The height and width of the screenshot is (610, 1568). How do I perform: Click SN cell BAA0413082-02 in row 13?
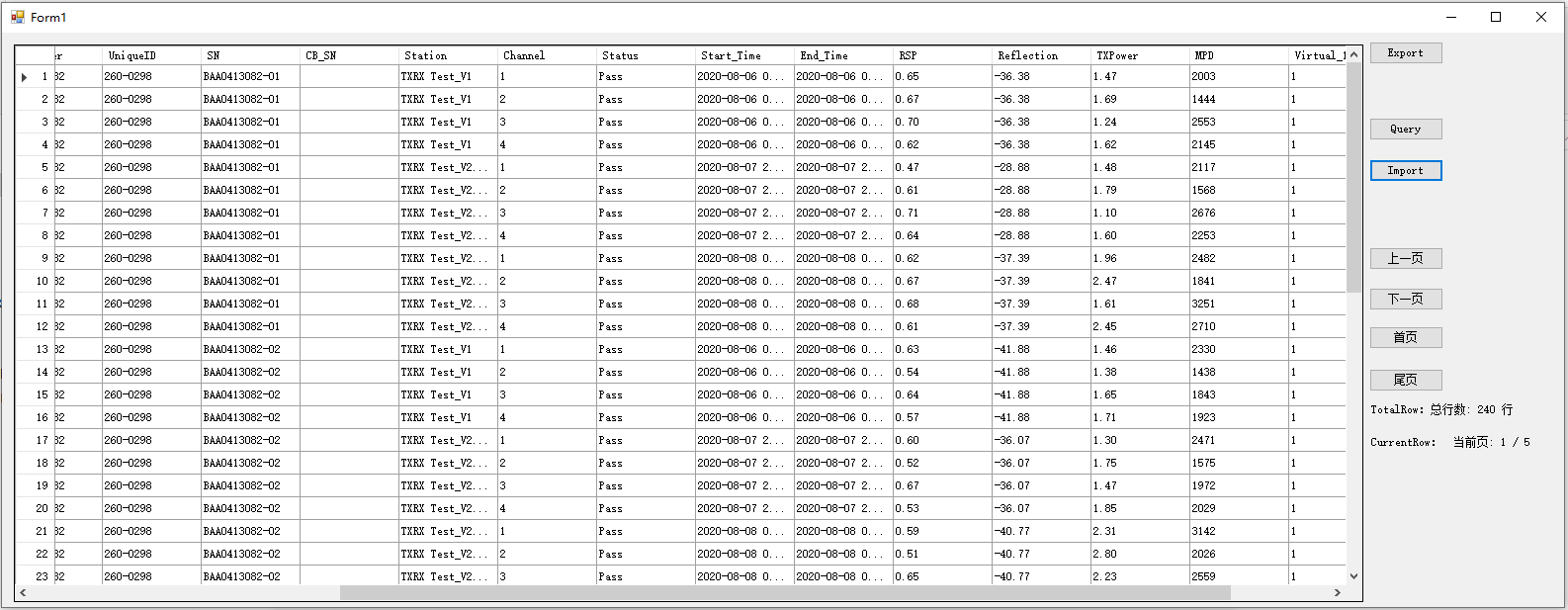pos(251,349)
